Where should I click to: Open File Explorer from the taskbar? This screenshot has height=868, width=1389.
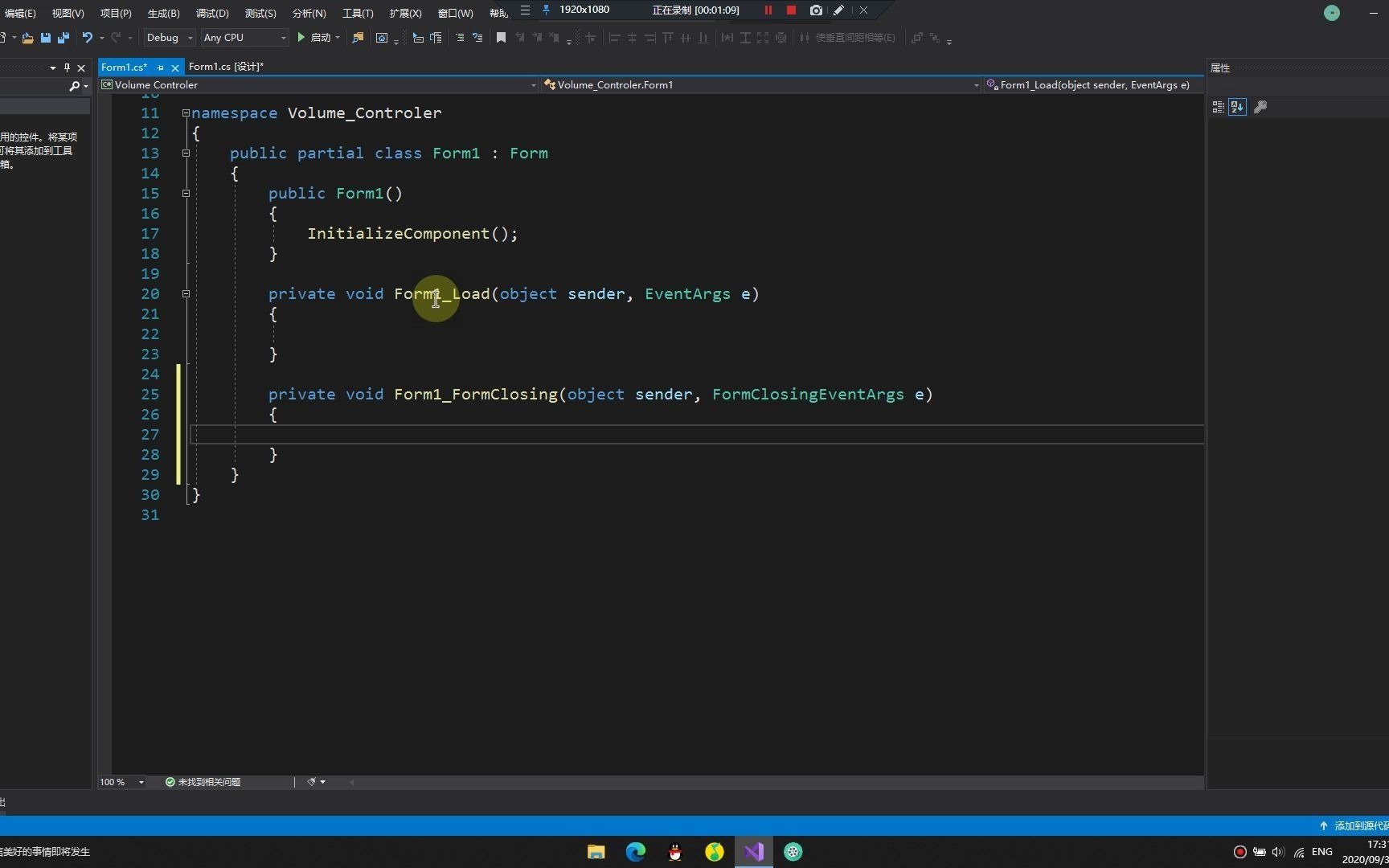tap(596, 852)
